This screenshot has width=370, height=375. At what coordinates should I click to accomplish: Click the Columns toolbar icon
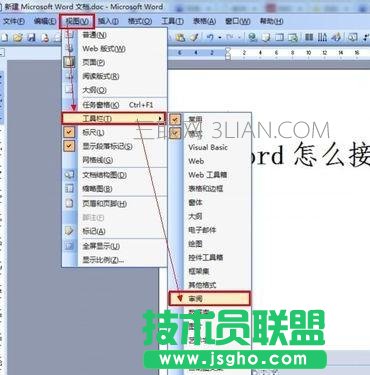click(309, 37)
